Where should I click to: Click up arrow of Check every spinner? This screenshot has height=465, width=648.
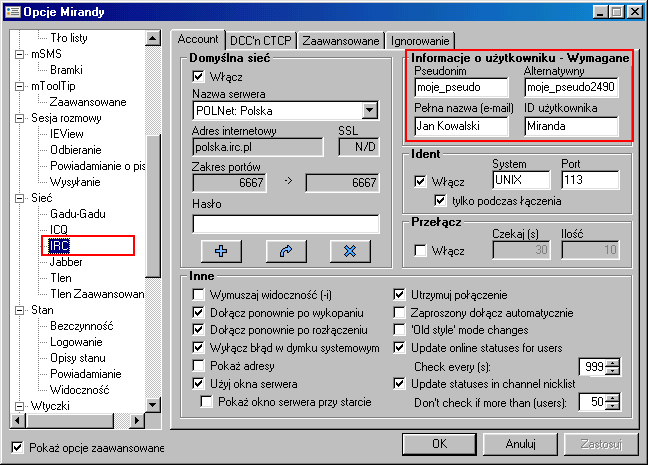[613, 362]
